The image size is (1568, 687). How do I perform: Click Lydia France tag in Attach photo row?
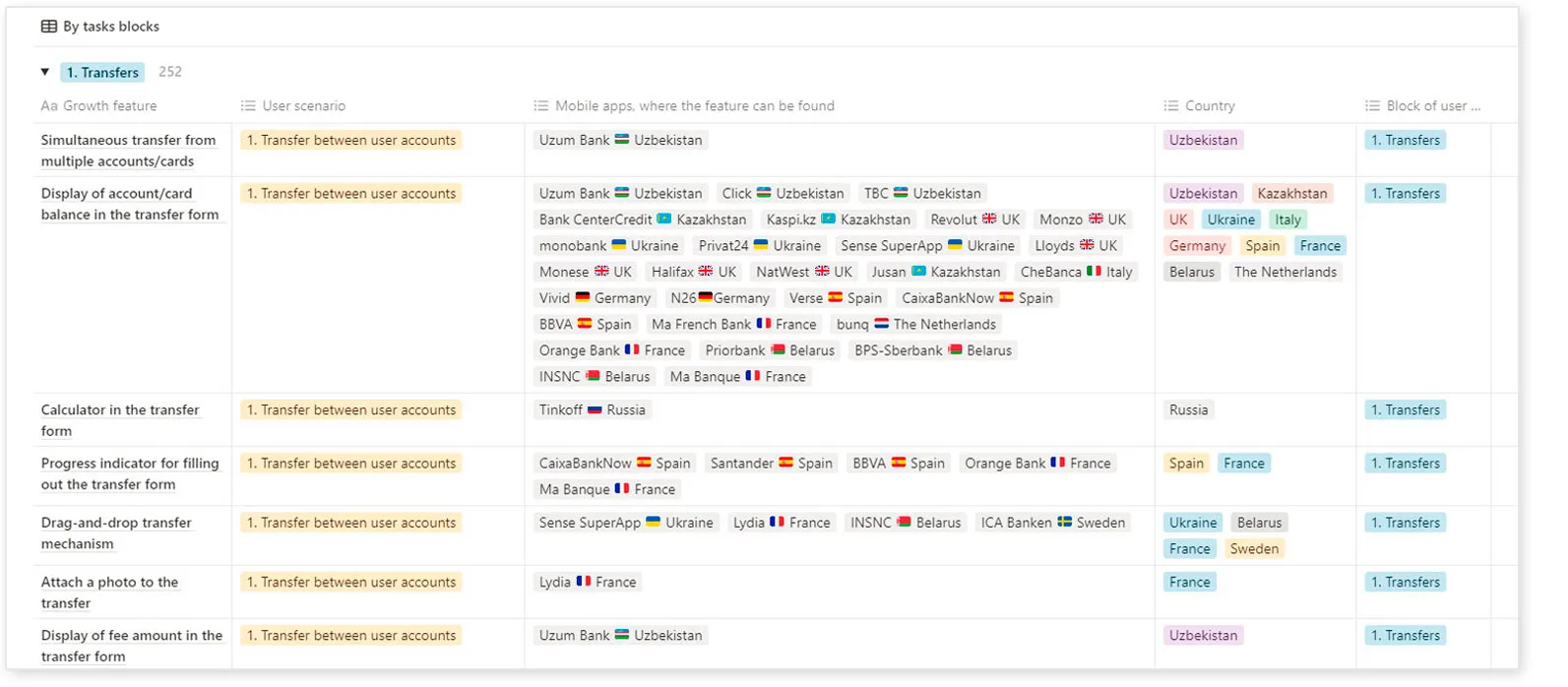587,582
